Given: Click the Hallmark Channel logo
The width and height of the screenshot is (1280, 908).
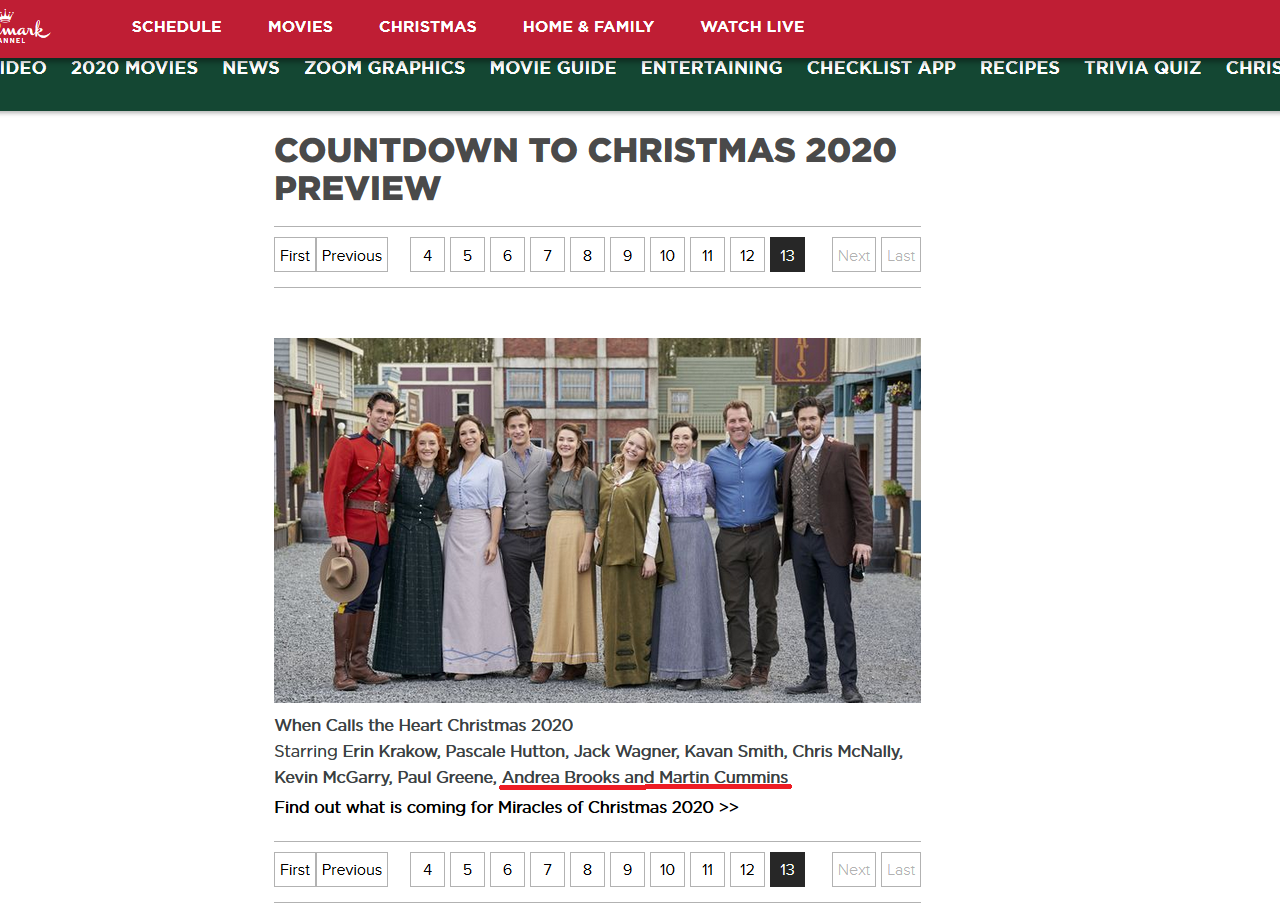Looking at the screenshot, I should (24, 26).
